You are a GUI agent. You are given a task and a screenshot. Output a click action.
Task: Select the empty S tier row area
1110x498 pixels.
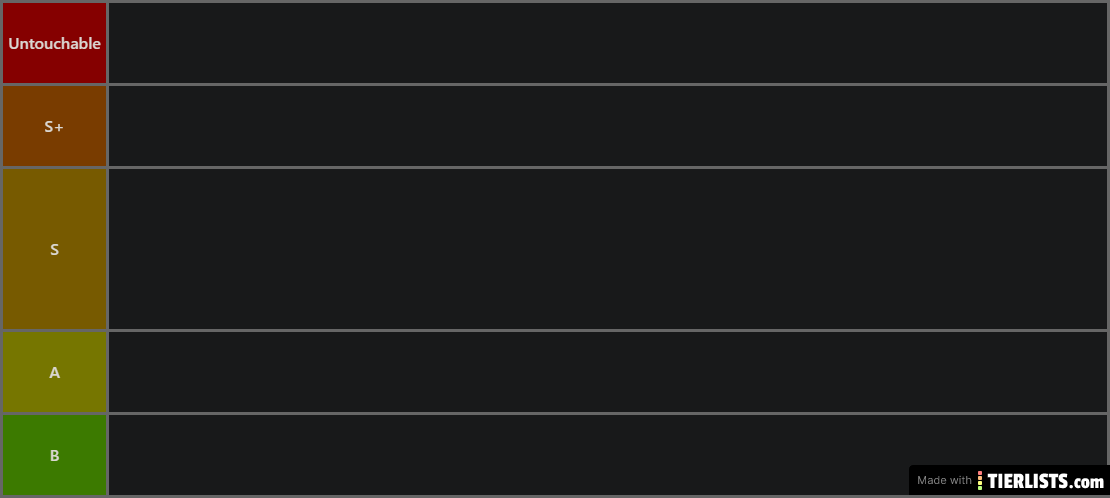pos(607,249)
